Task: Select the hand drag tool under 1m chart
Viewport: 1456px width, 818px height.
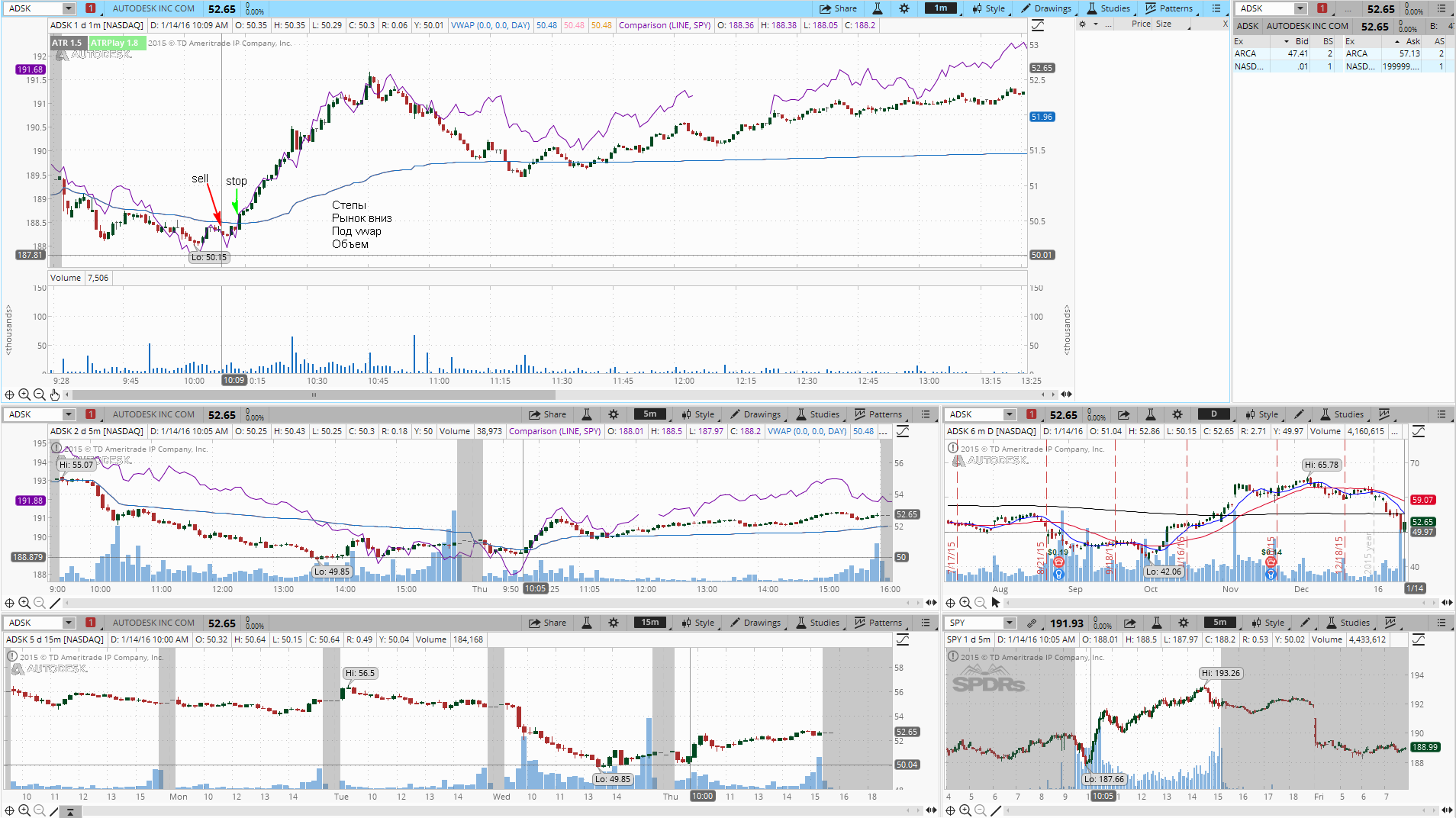Action: pyautogui.click(x=55, y=395)
